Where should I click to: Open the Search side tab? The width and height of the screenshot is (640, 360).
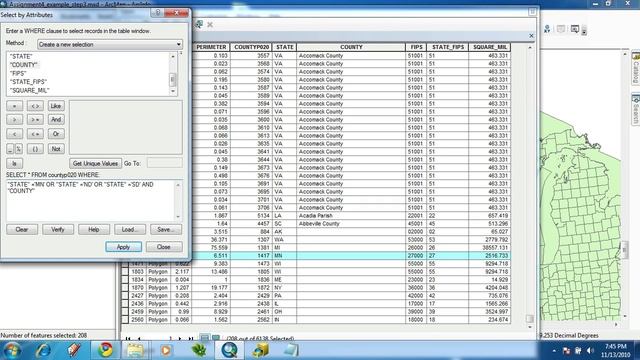[x=636, y=110]
